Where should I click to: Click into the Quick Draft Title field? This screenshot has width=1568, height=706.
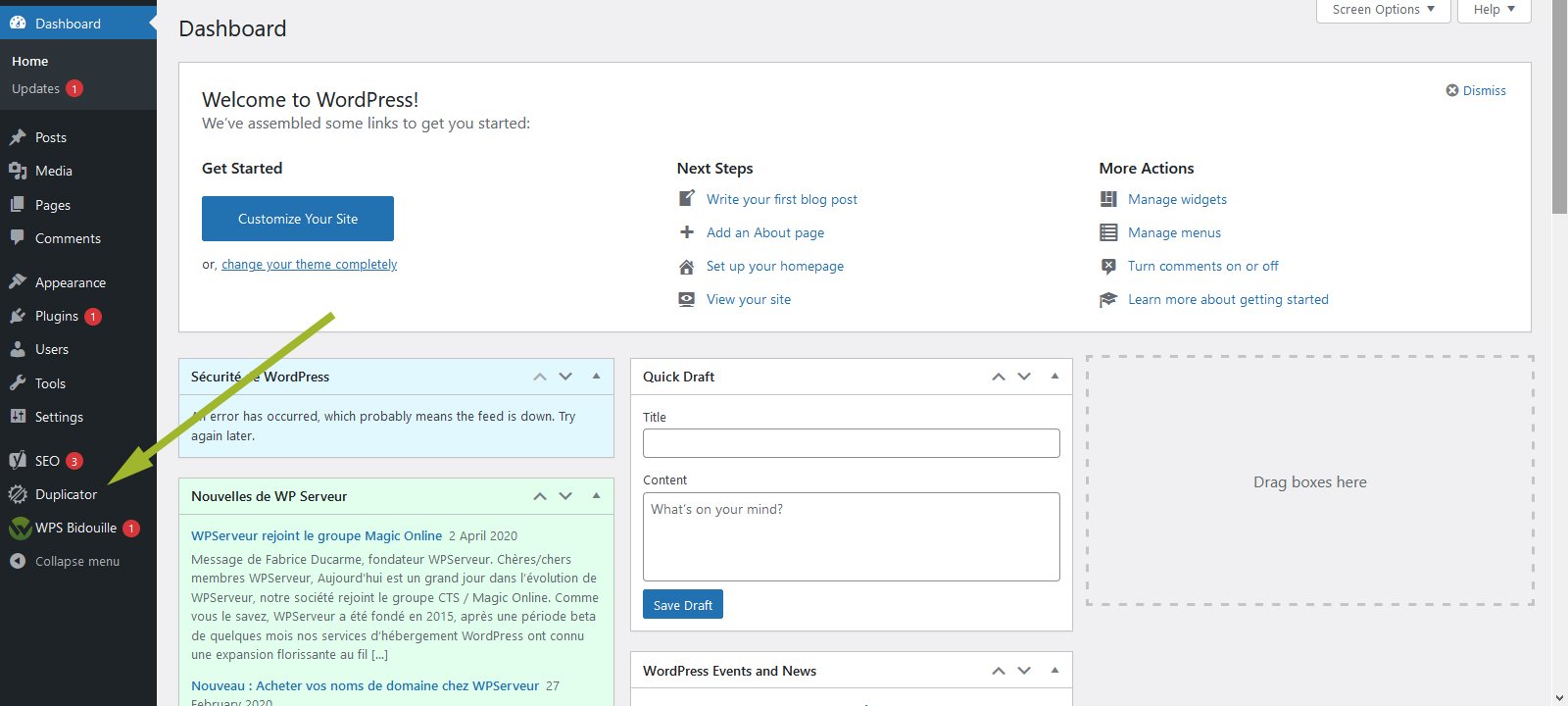851,443
